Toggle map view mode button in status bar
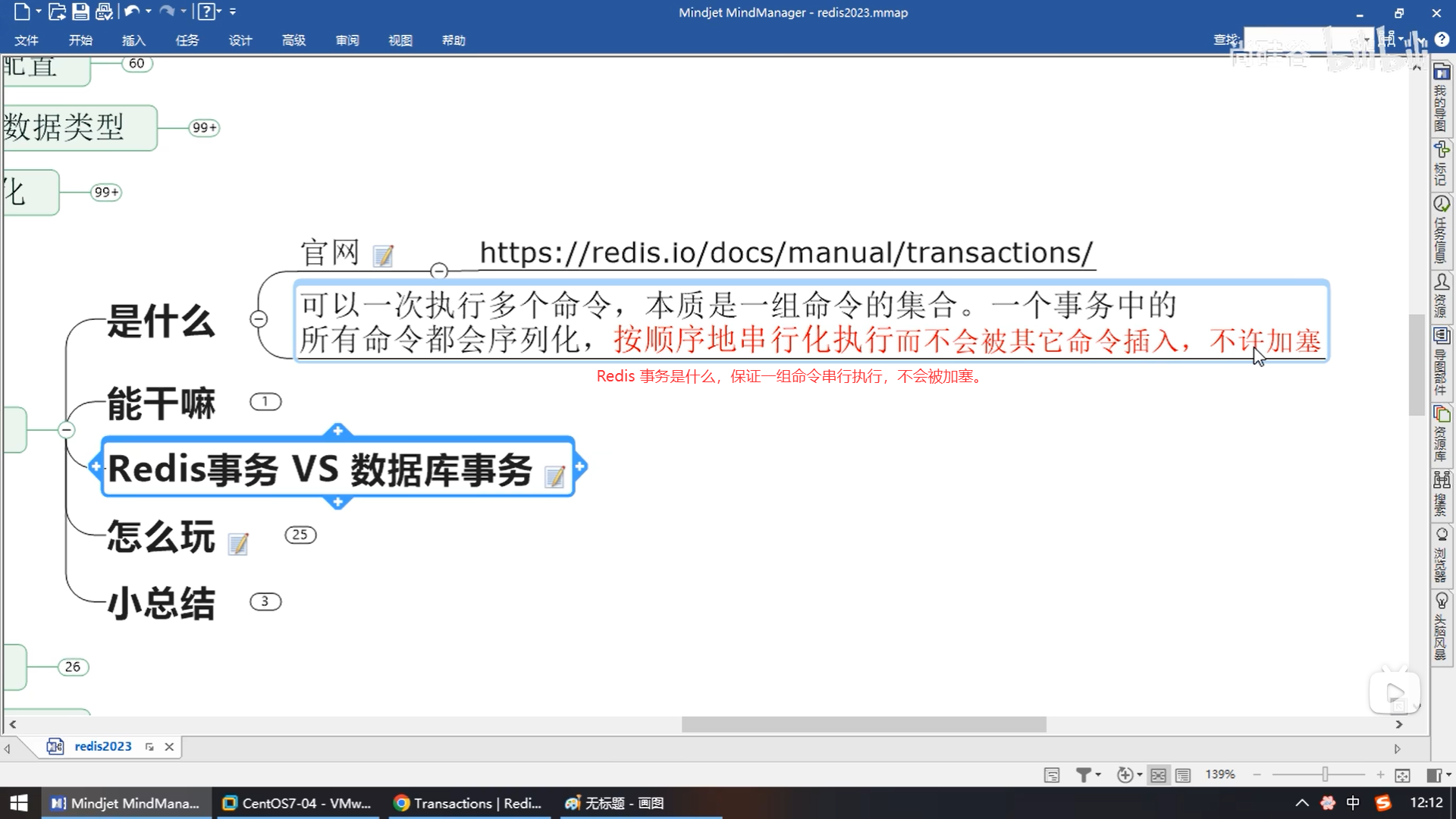The height and width of the screenshot is (819, 1456). coord(1158,775)
